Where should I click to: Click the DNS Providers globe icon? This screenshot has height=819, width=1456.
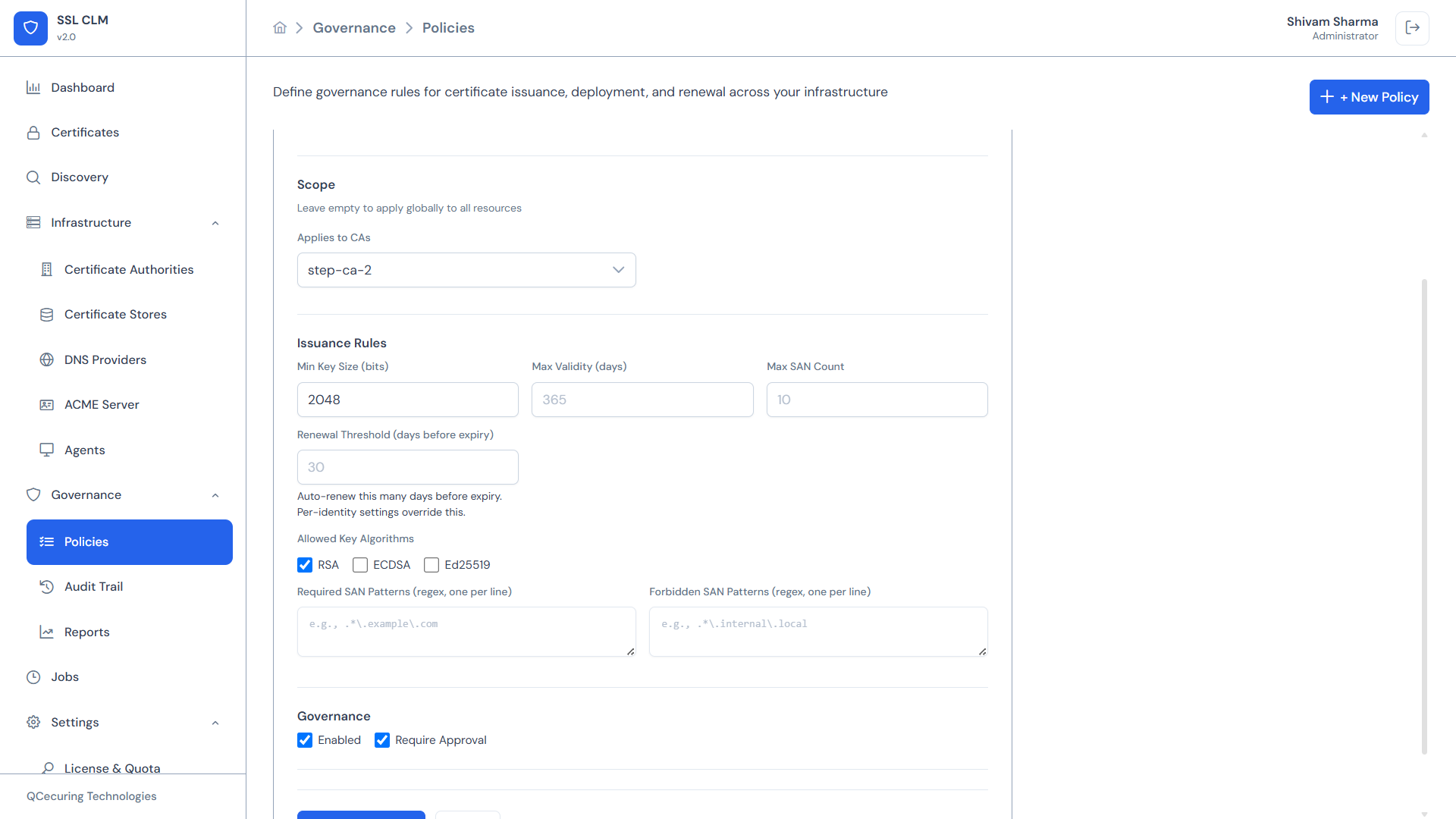47,359
